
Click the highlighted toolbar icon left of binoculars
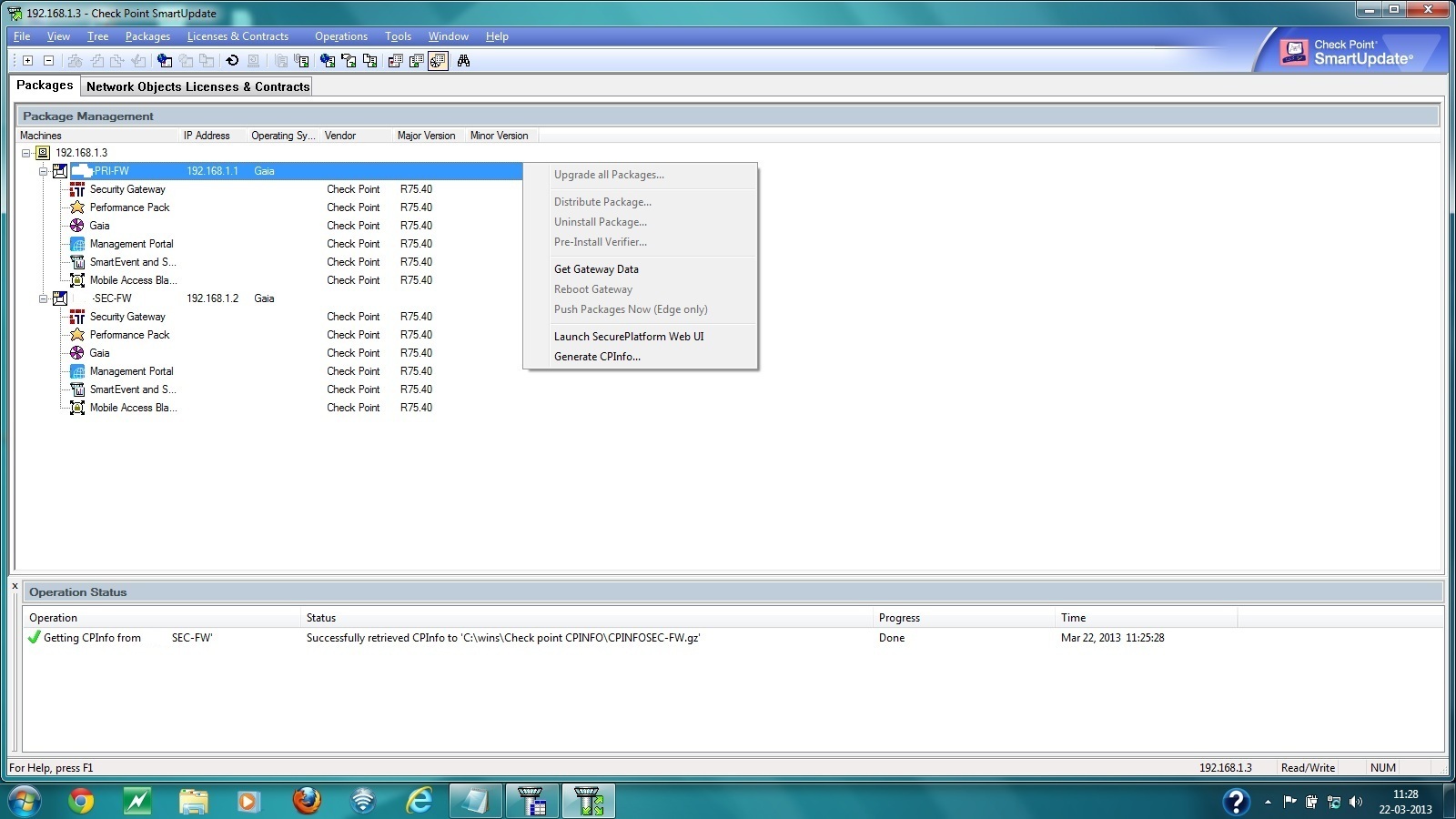click(x=438, y=61)
